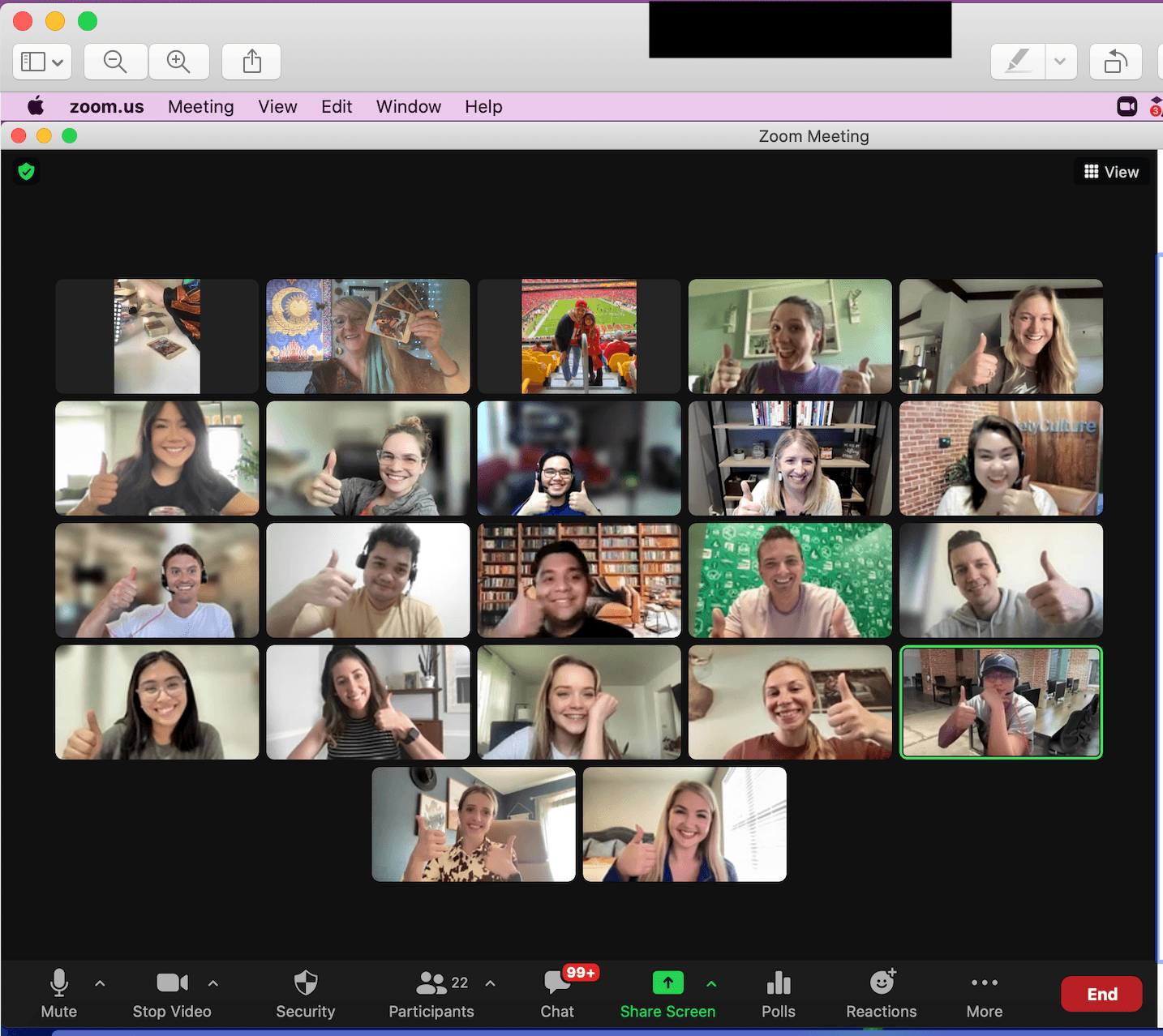Expand arrow next to Participants count
Viewport: 1163px width, 1036px height.
[491, 983]
